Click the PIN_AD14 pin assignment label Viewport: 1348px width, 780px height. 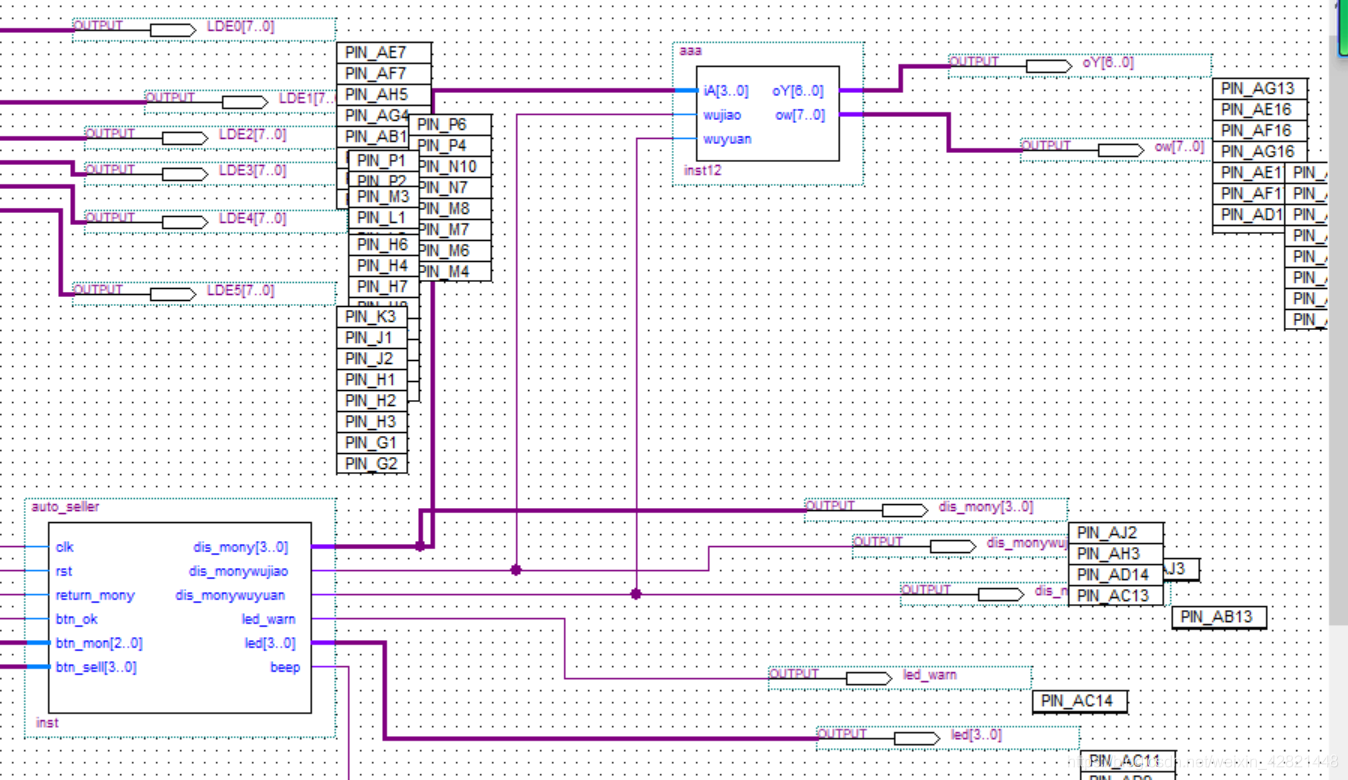pyautogui.click(x=1117, y=575)
